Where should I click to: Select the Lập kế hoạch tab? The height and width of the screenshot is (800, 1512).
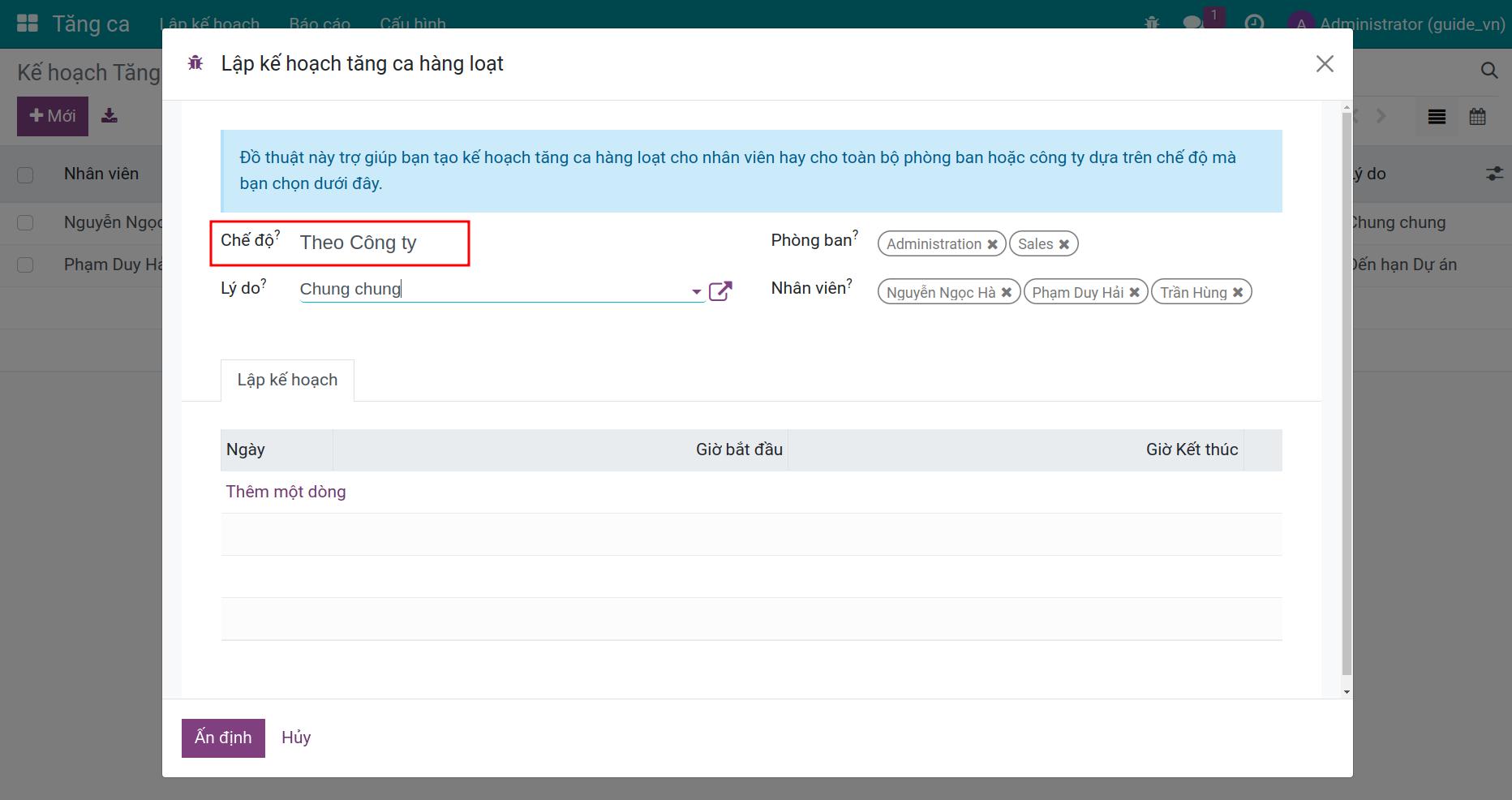point(287,381)
